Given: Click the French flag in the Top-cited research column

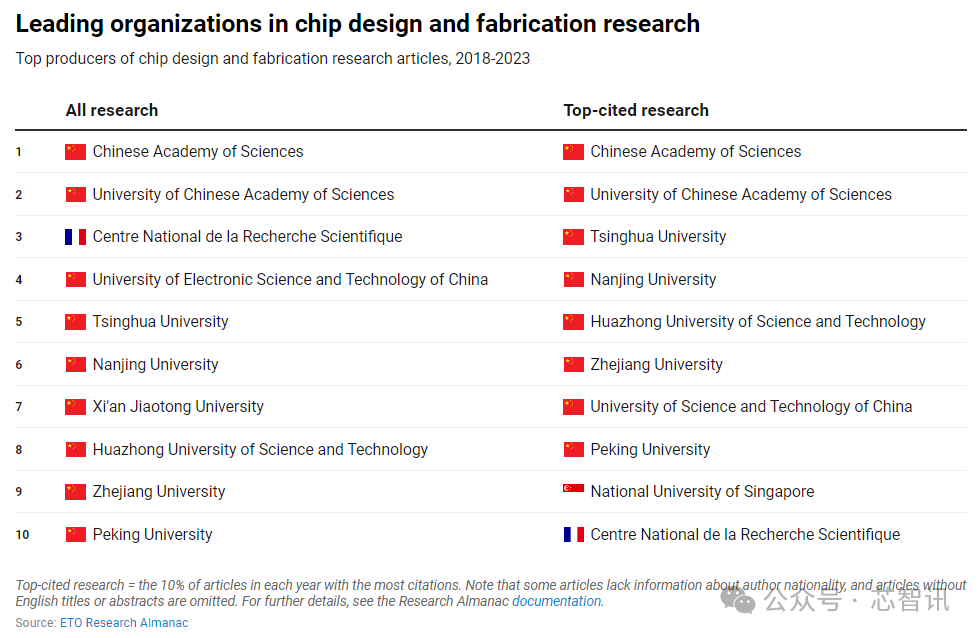Looking at the screenshot, I should (573, 534).
